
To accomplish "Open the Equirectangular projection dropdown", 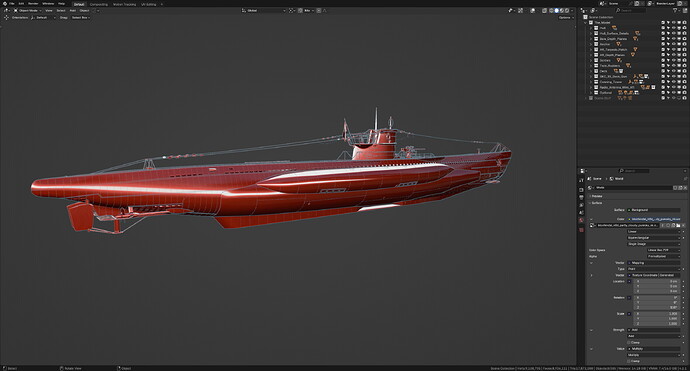I will point(653,238).
